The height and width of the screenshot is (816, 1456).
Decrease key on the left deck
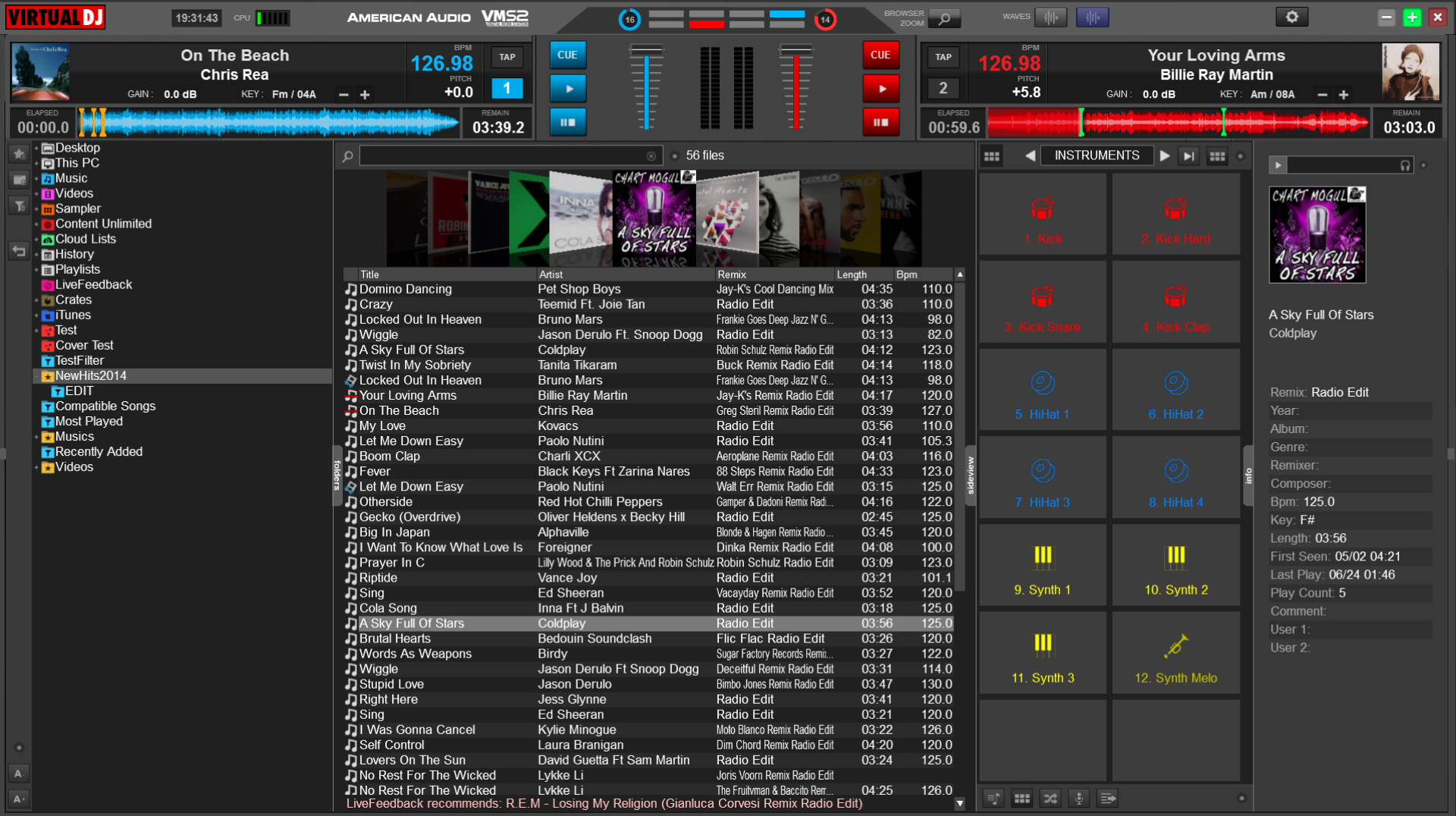pos(344,95)
